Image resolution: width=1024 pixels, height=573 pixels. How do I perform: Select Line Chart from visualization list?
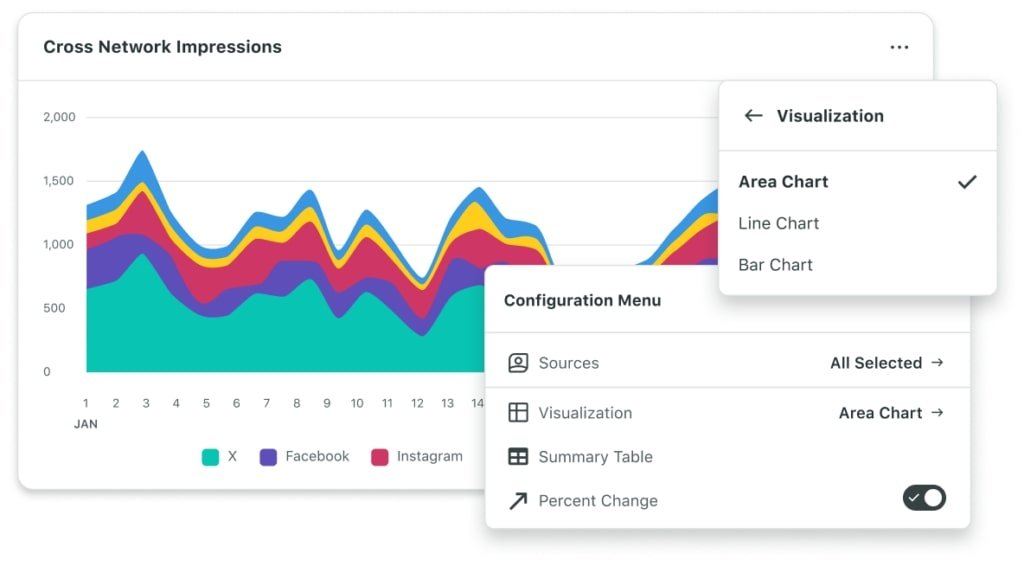click(778, 224)
